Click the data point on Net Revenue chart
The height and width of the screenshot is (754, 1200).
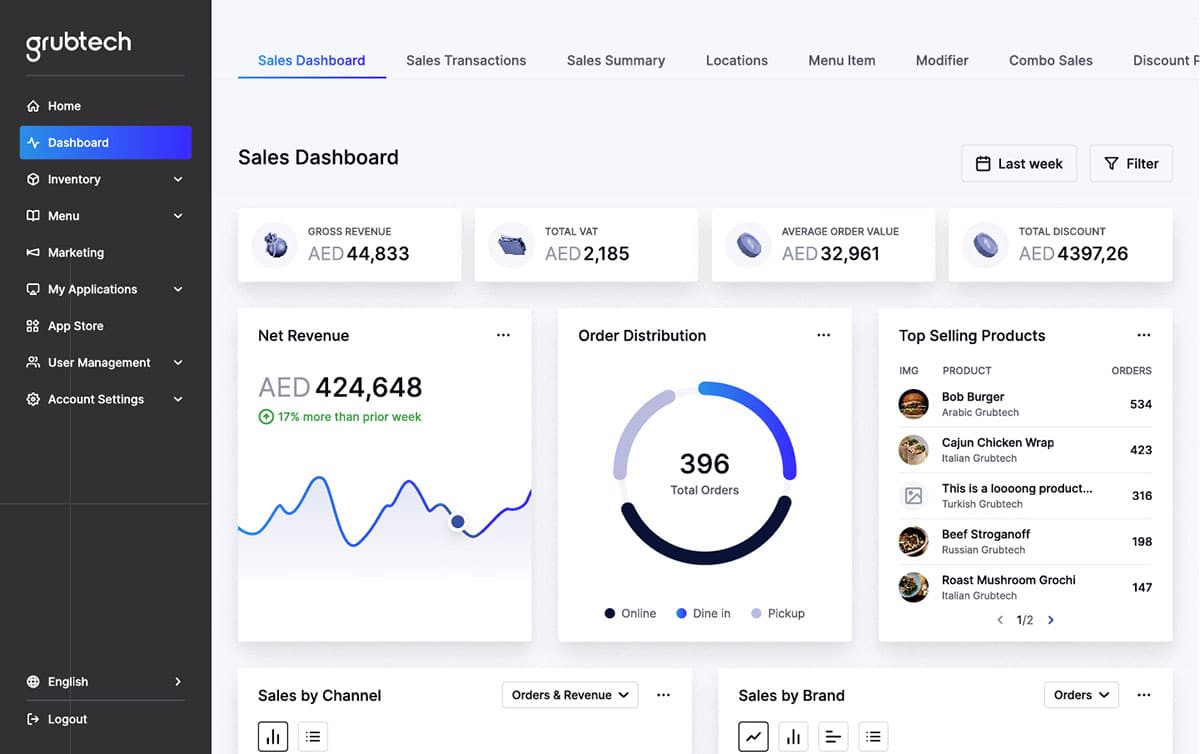click(458, 521)
